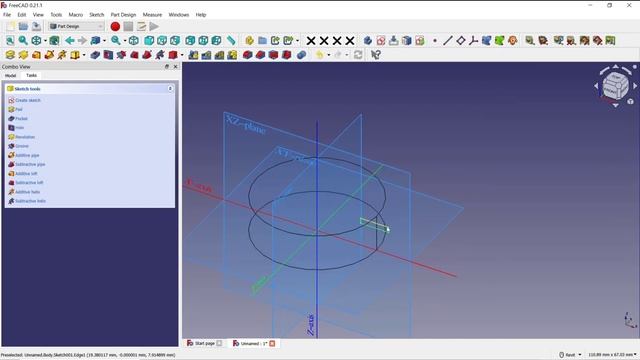Click the Create part yellow icon
Viewport: 640px width, 360px height.
[x=249, y=40]
